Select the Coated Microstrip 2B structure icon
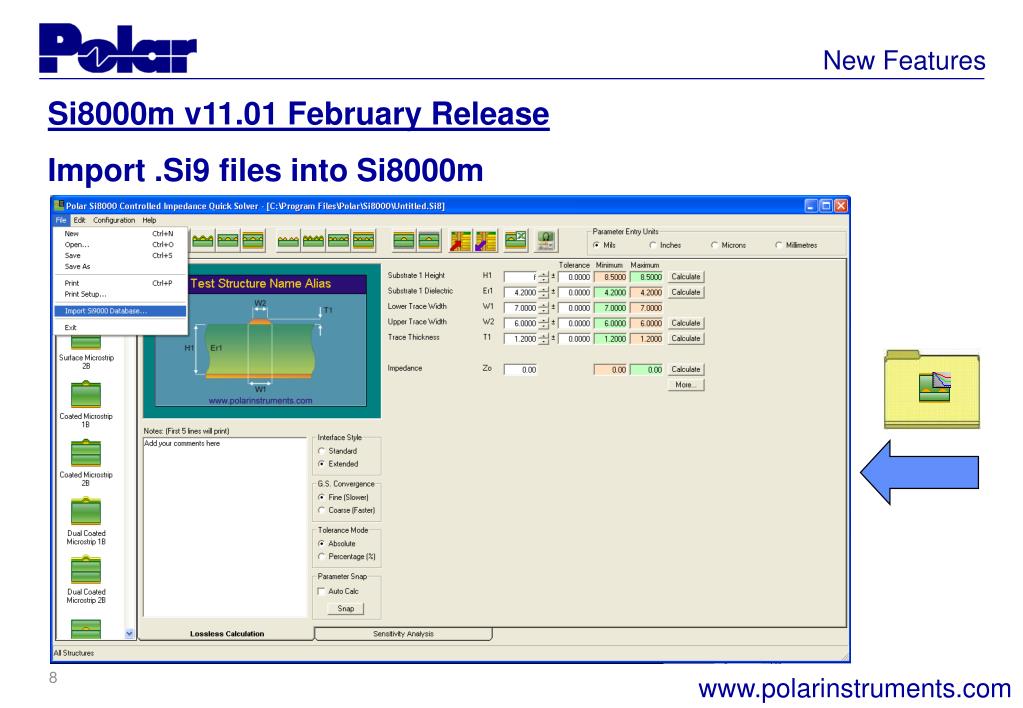This screenshot has height=708, width=1023. click(x=85, y=452)
